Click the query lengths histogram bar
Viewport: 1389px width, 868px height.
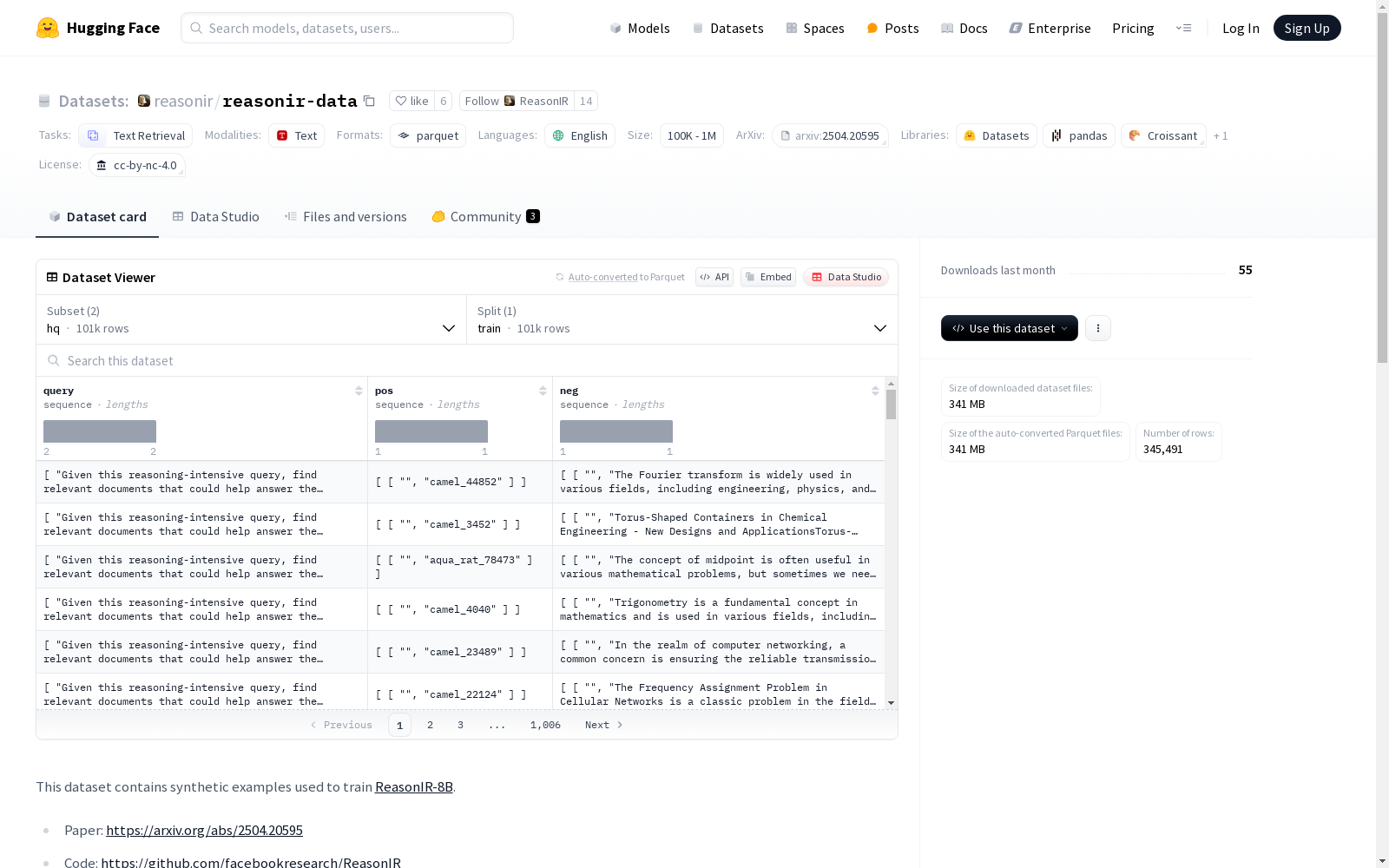tap(100, 431)
